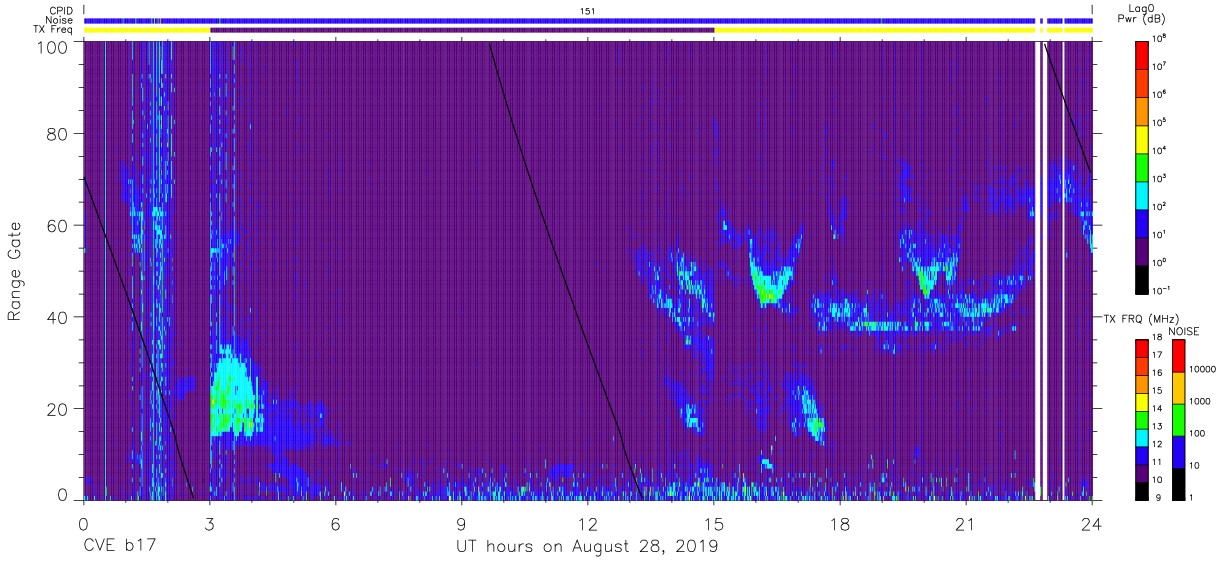Screen dimensions: 1228x567
Task: Click the 'Noise' row label at top left
Action: point(60,20)
